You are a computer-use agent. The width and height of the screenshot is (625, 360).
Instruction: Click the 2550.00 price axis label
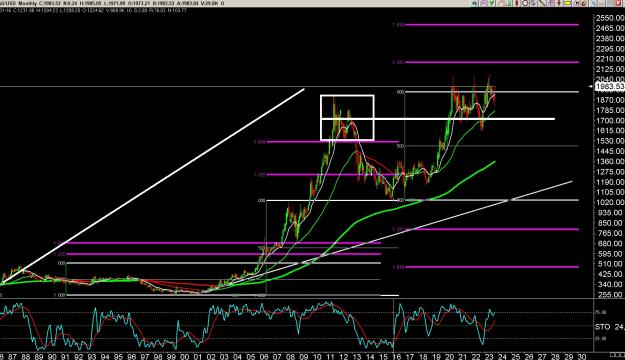(x=610, y=18)
